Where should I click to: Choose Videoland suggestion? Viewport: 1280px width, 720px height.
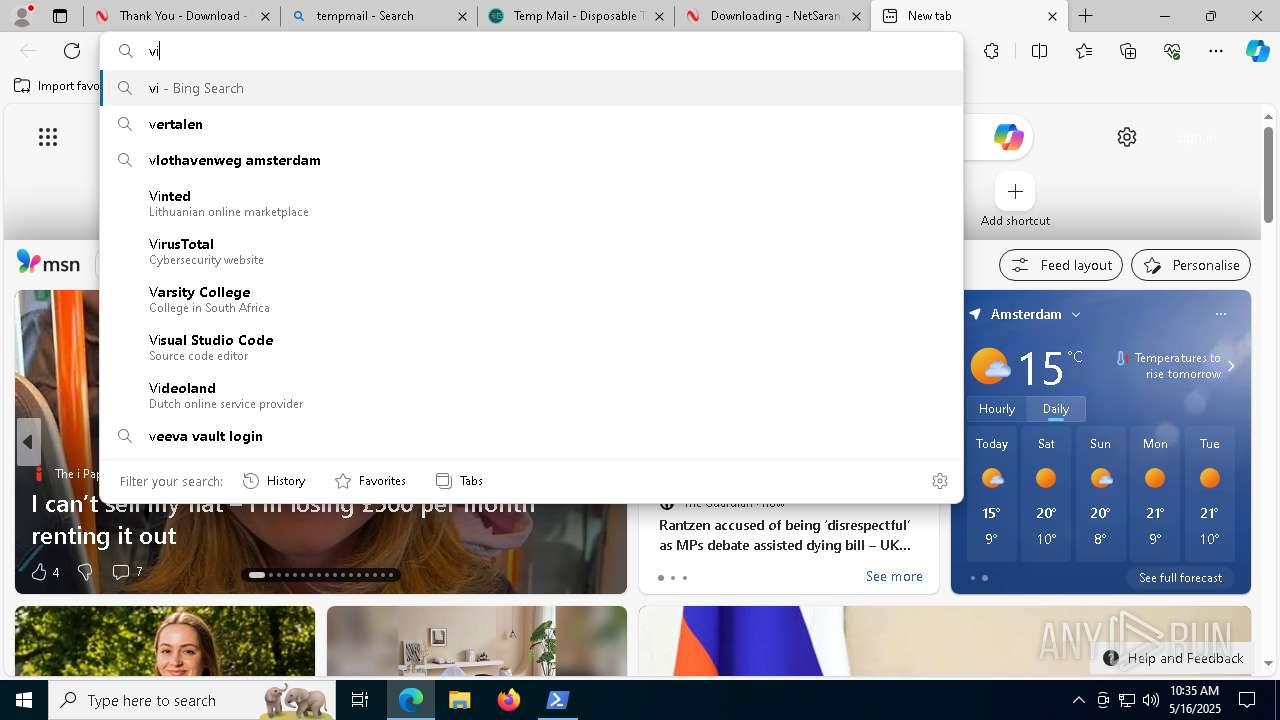tap(531, 395)
